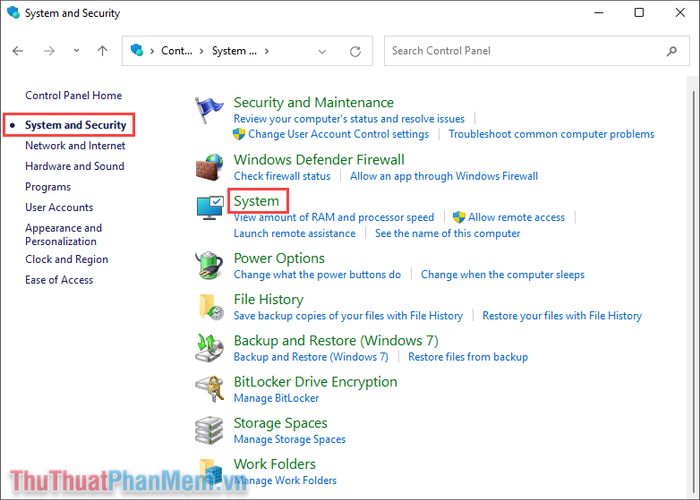This screenshot has height=500, width=700.
Task: Click the BitLocker drive and key icon
Action: coord(209,389)
